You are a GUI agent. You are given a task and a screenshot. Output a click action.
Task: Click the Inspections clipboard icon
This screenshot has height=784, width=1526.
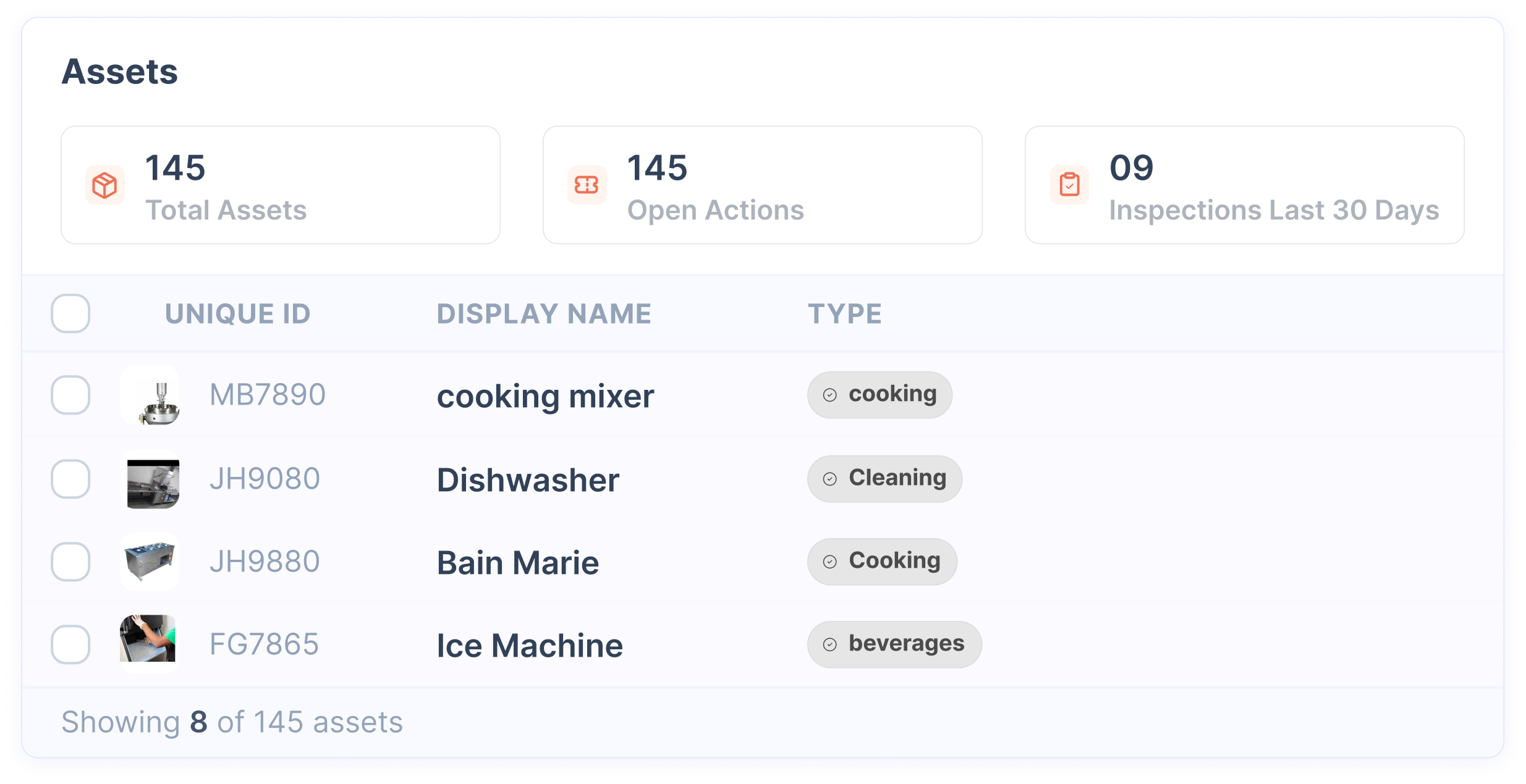click(1069, 185)
